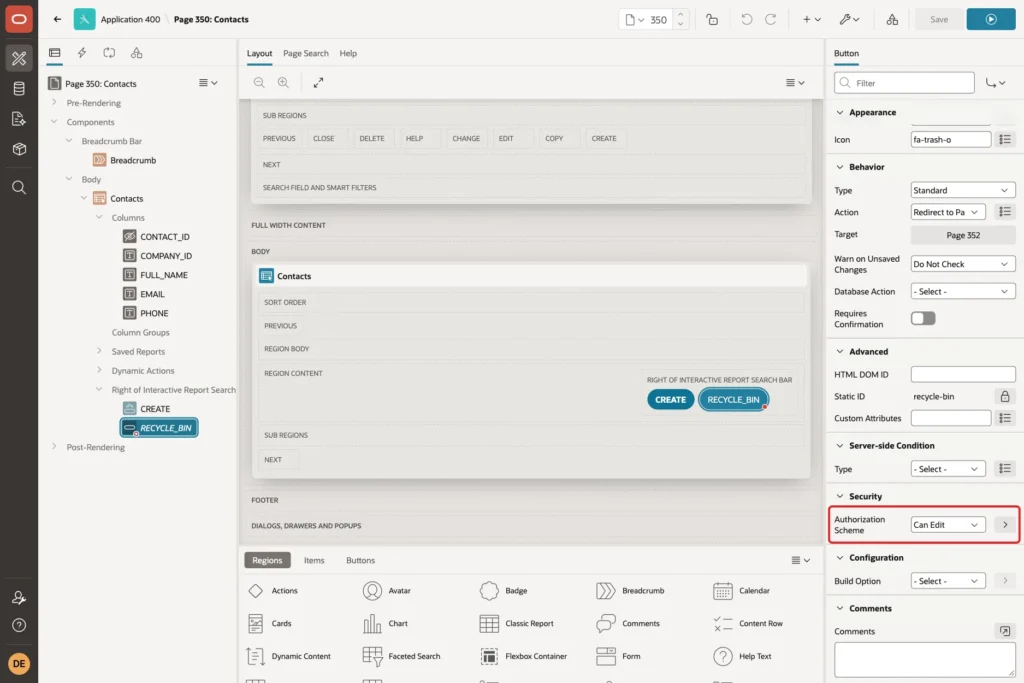Click the DE user avatar
Image resolution: width=1024 pixels, height=683 pixels.
click(19, 663)
